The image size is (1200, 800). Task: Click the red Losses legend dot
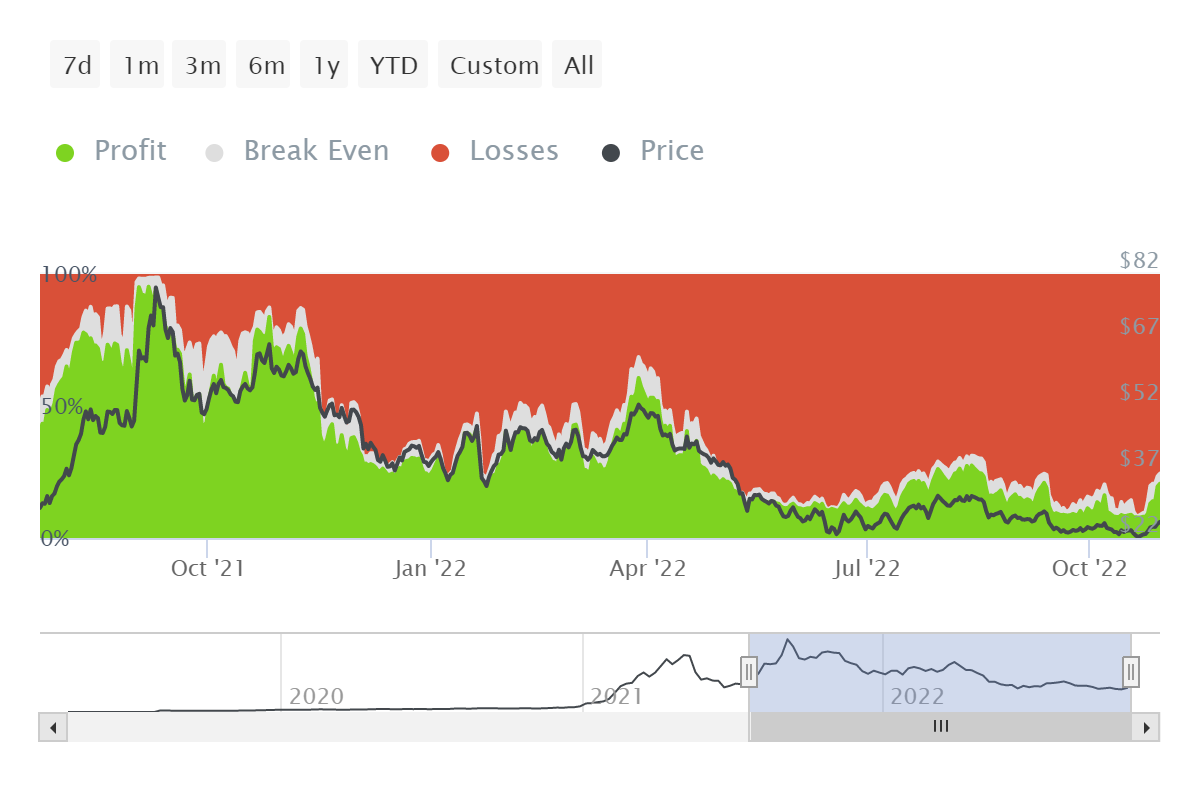pyautogui.click(x=441, y=153)
